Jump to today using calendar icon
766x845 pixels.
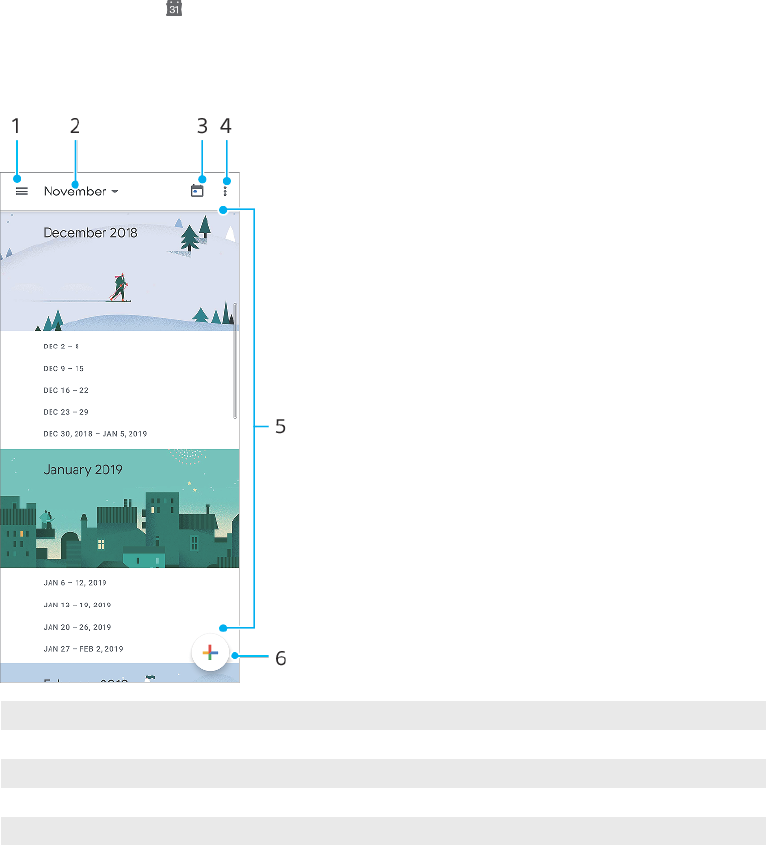(x=197, y=191)
